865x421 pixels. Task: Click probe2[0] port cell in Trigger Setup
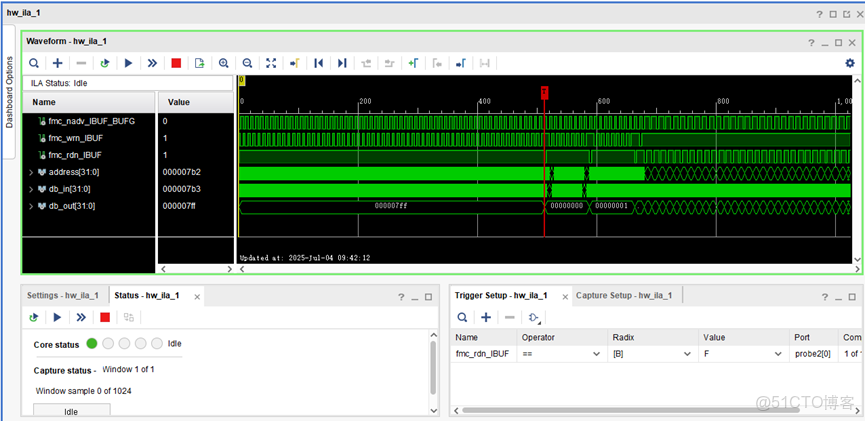(x=813, y=354)
